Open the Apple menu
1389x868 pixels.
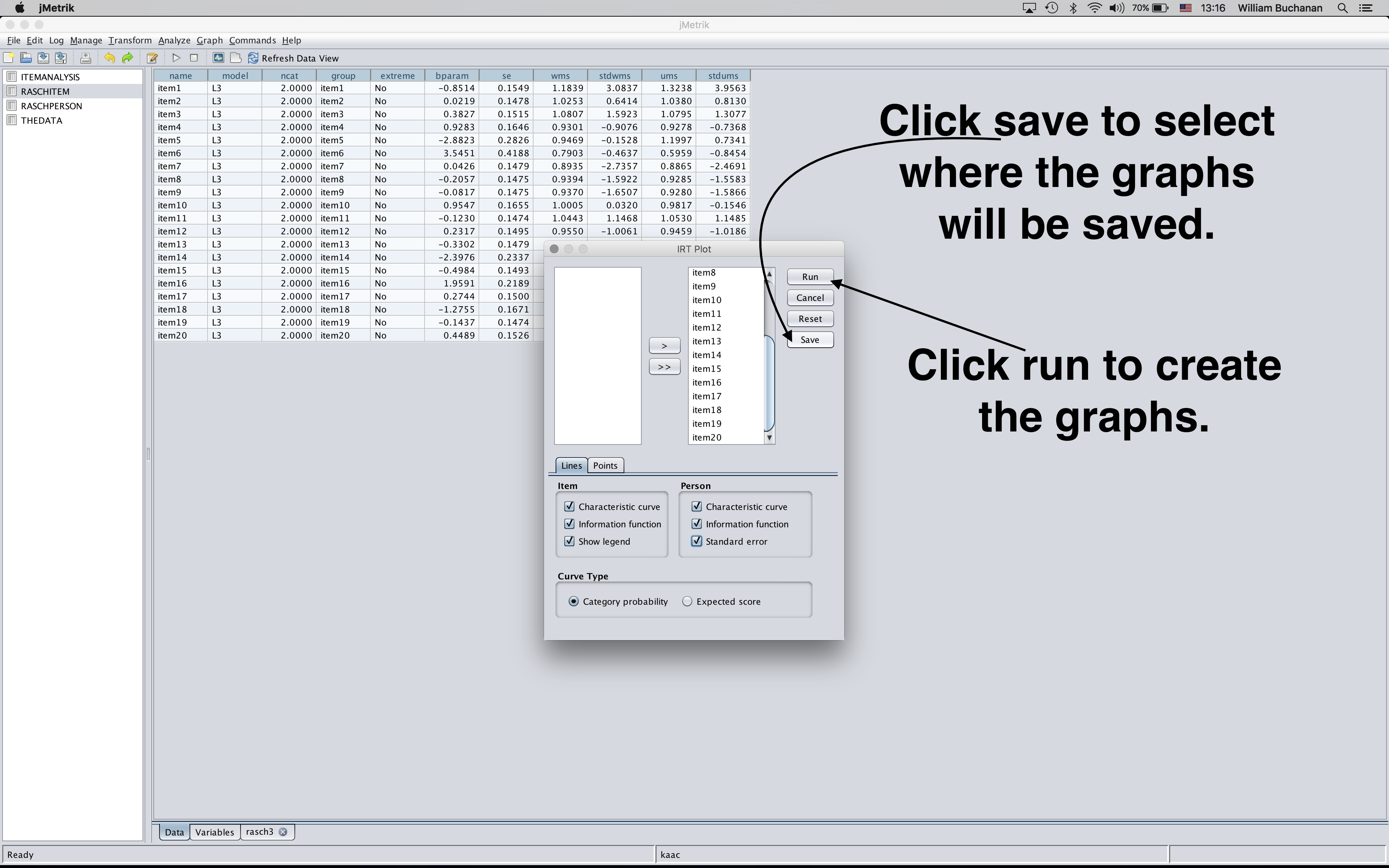pyautogui.click(x=20, y=8)
